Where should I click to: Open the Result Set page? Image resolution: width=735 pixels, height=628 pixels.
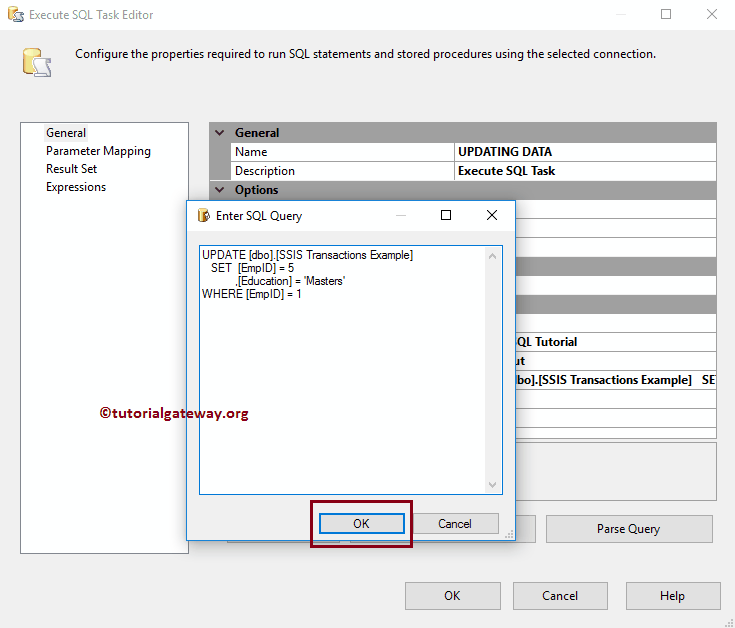pos(71,169)
